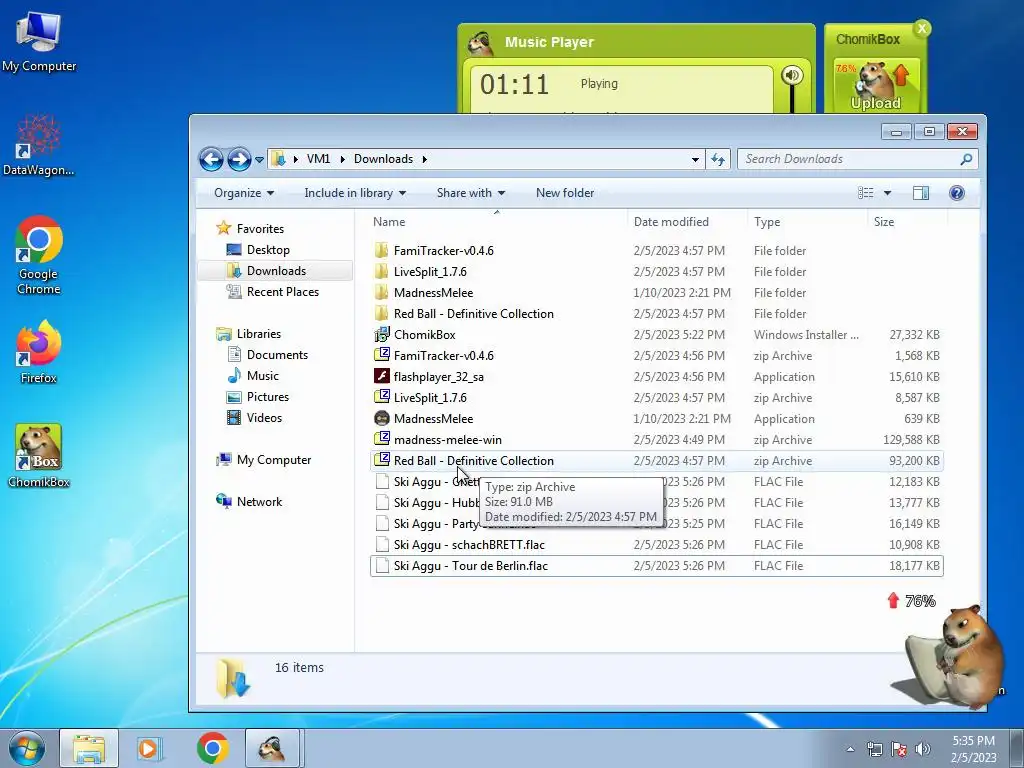The width and height of the screenshot is (1024, 768).
Task: Expand the address bar history dropdown
Action: (x=695, y=159)
